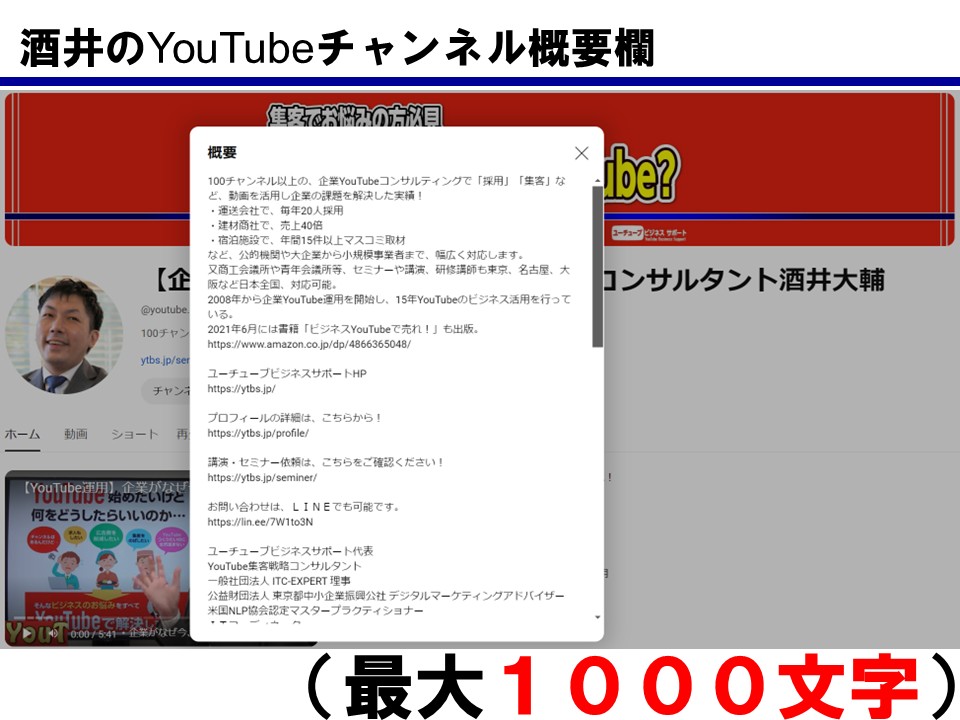This screenshot has width=960, height=720.
Task: Click the featured video timestamp 0:00 / 5:41
Action: point(93,634)
